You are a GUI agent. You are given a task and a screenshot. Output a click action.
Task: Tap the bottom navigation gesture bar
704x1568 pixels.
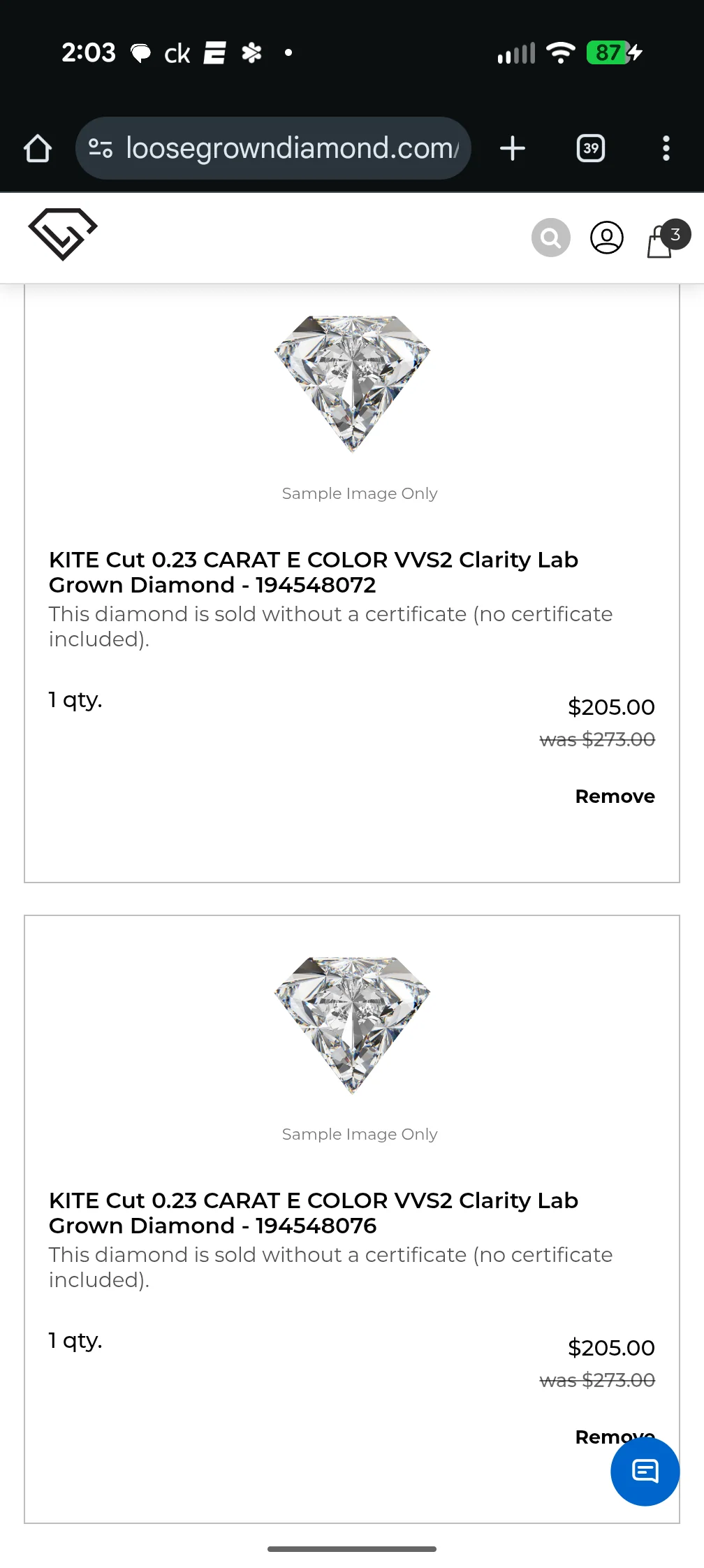[x=352, y=1549]
